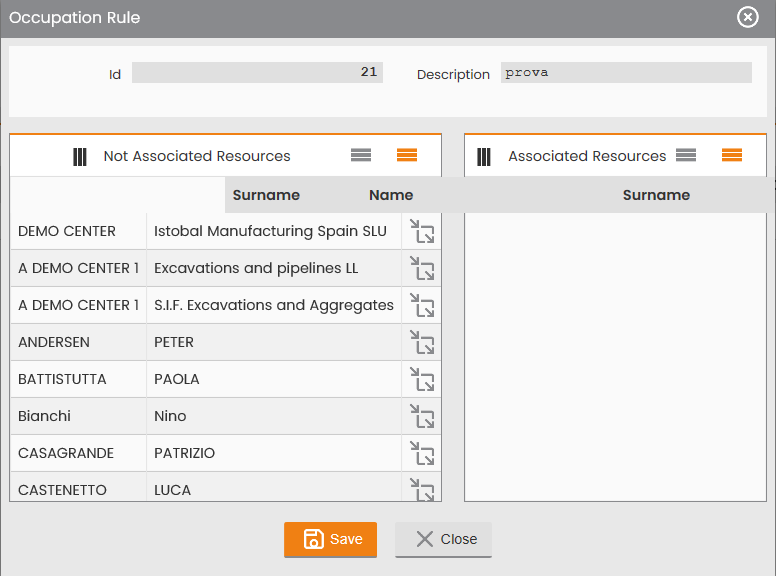Open column chooser icon in Not Associated Resources

(x=80, y=156)
